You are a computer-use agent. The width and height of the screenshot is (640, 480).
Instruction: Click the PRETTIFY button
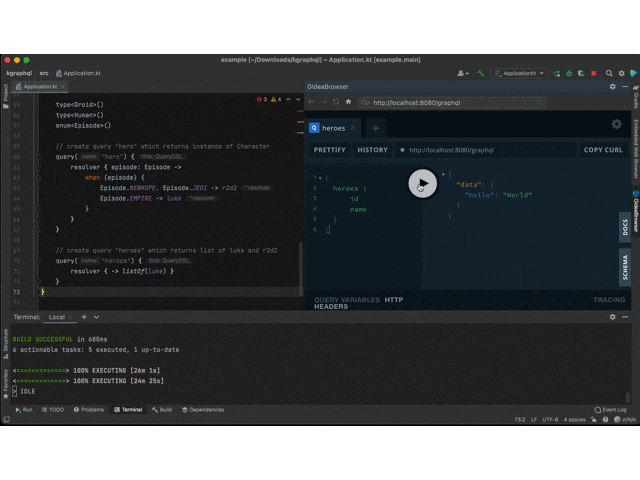(329, 150)
